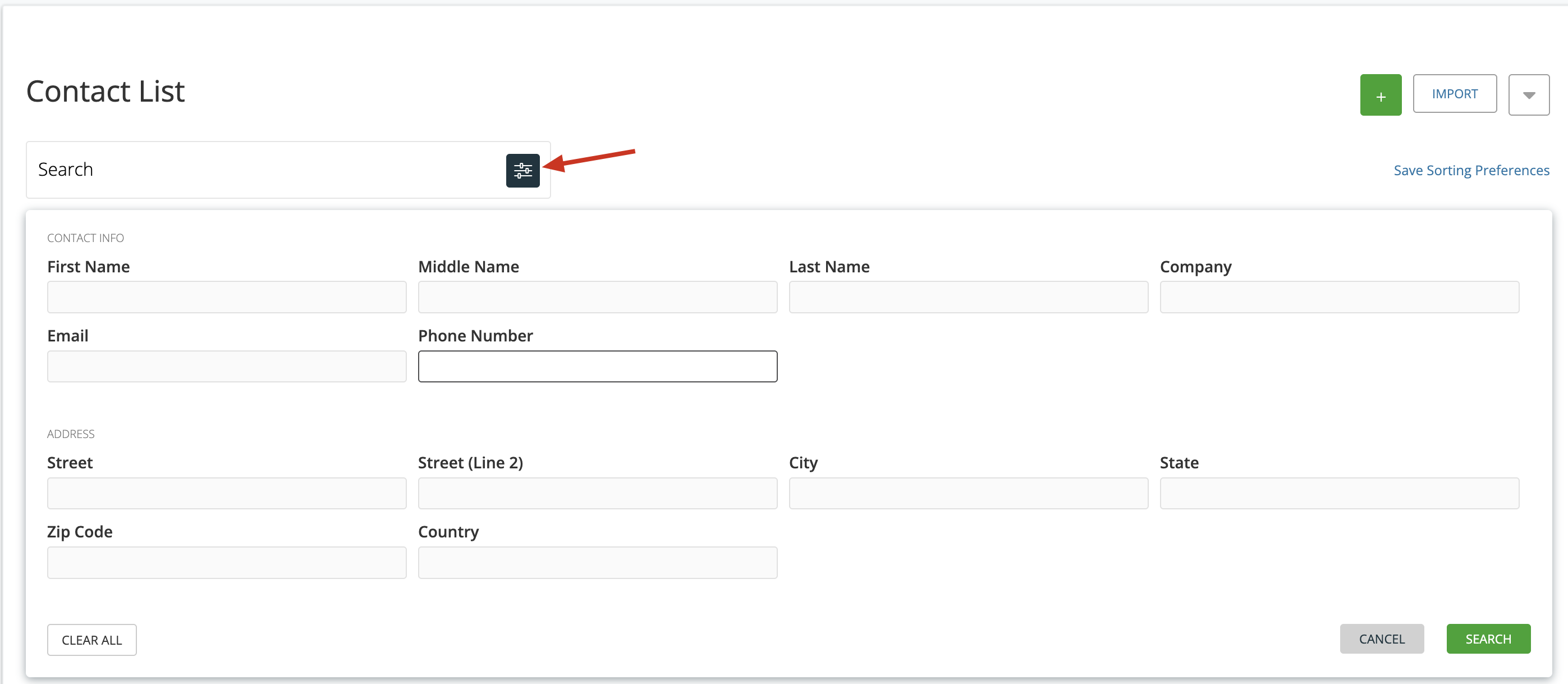1568x684 pixels.
Task: Click the CLEAR ALL button
Action: click(92, 640)
